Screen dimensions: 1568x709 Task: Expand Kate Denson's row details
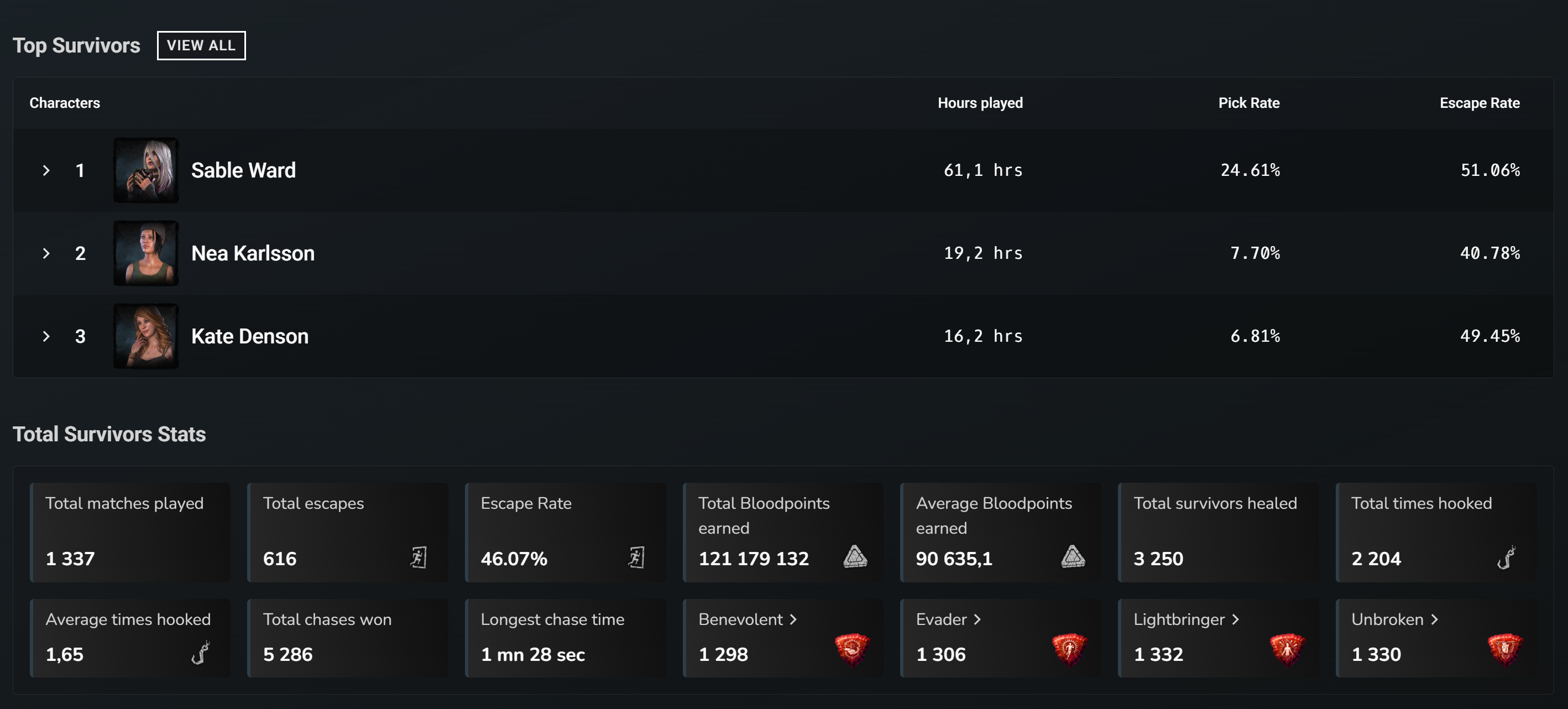tap(46, 336)
